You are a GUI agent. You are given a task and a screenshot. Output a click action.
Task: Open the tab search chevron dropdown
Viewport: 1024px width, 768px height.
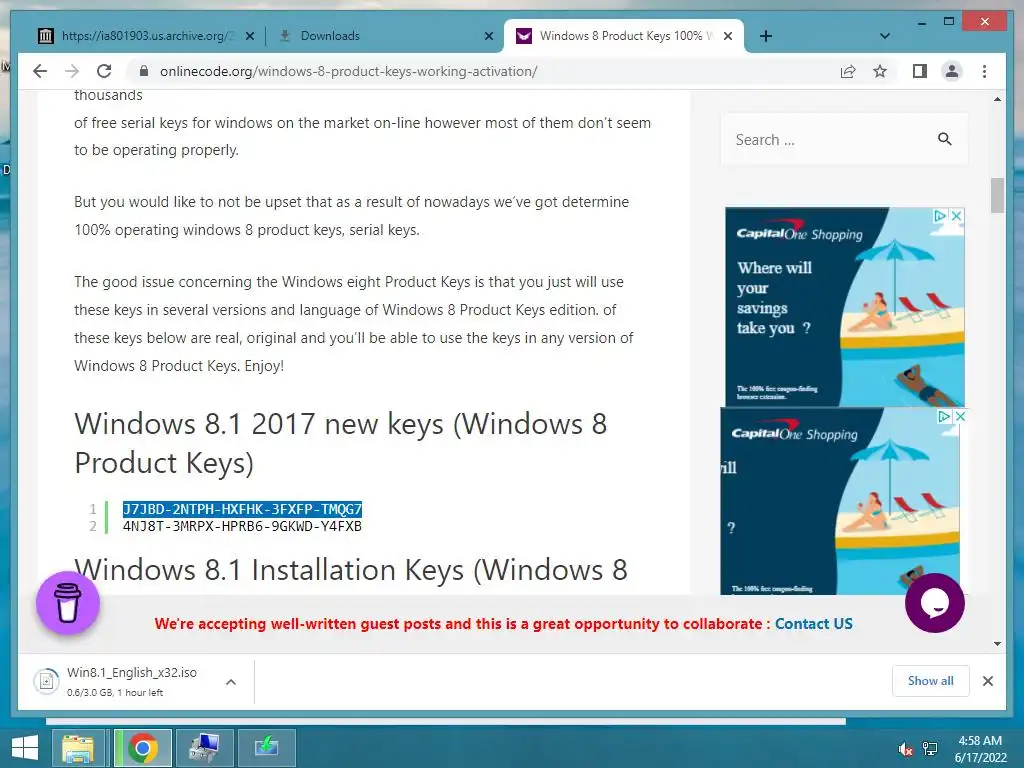coord(884,36)
